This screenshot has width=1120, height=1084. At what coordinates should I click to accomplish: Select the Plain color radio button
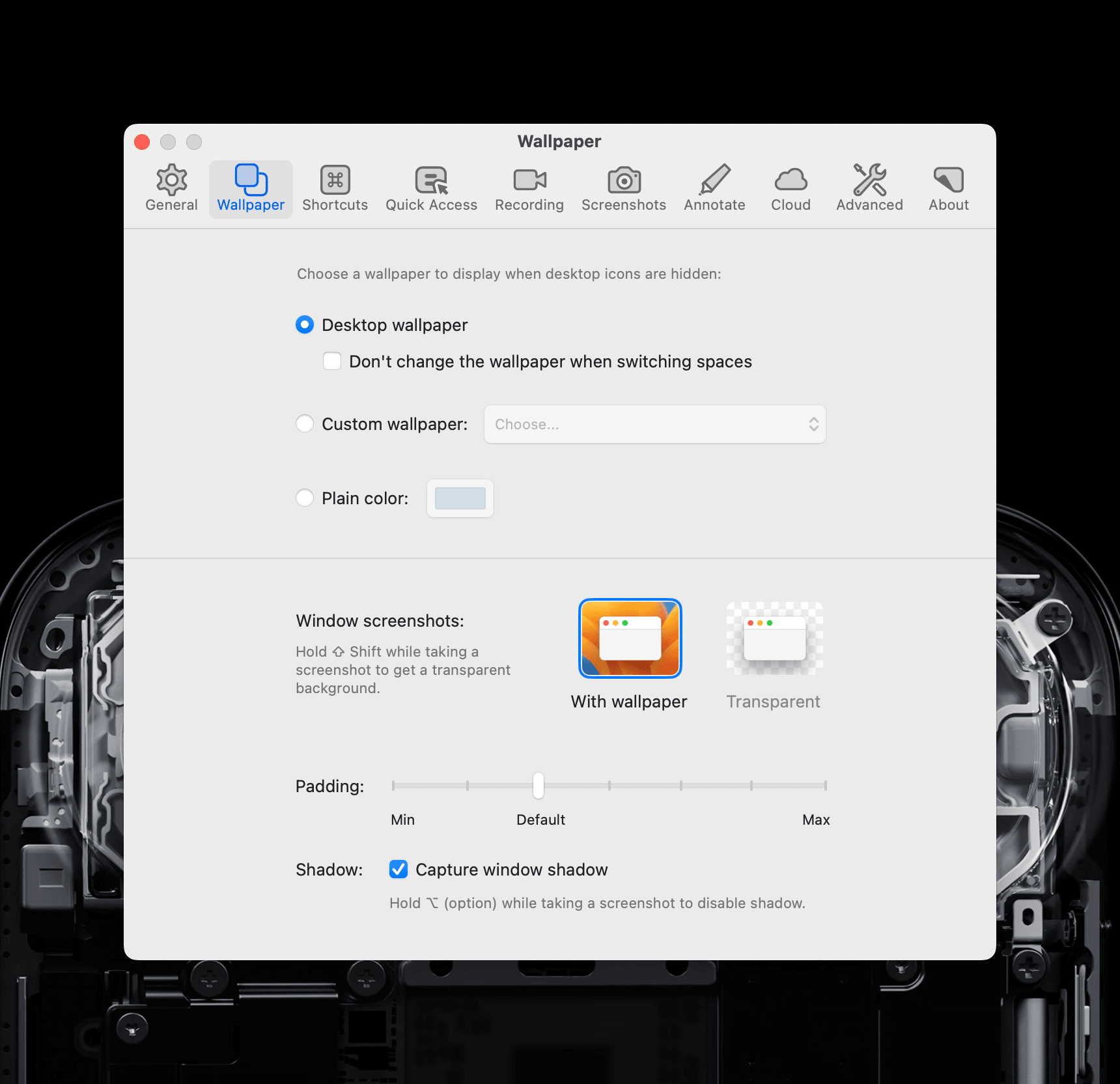pos(305,498)
